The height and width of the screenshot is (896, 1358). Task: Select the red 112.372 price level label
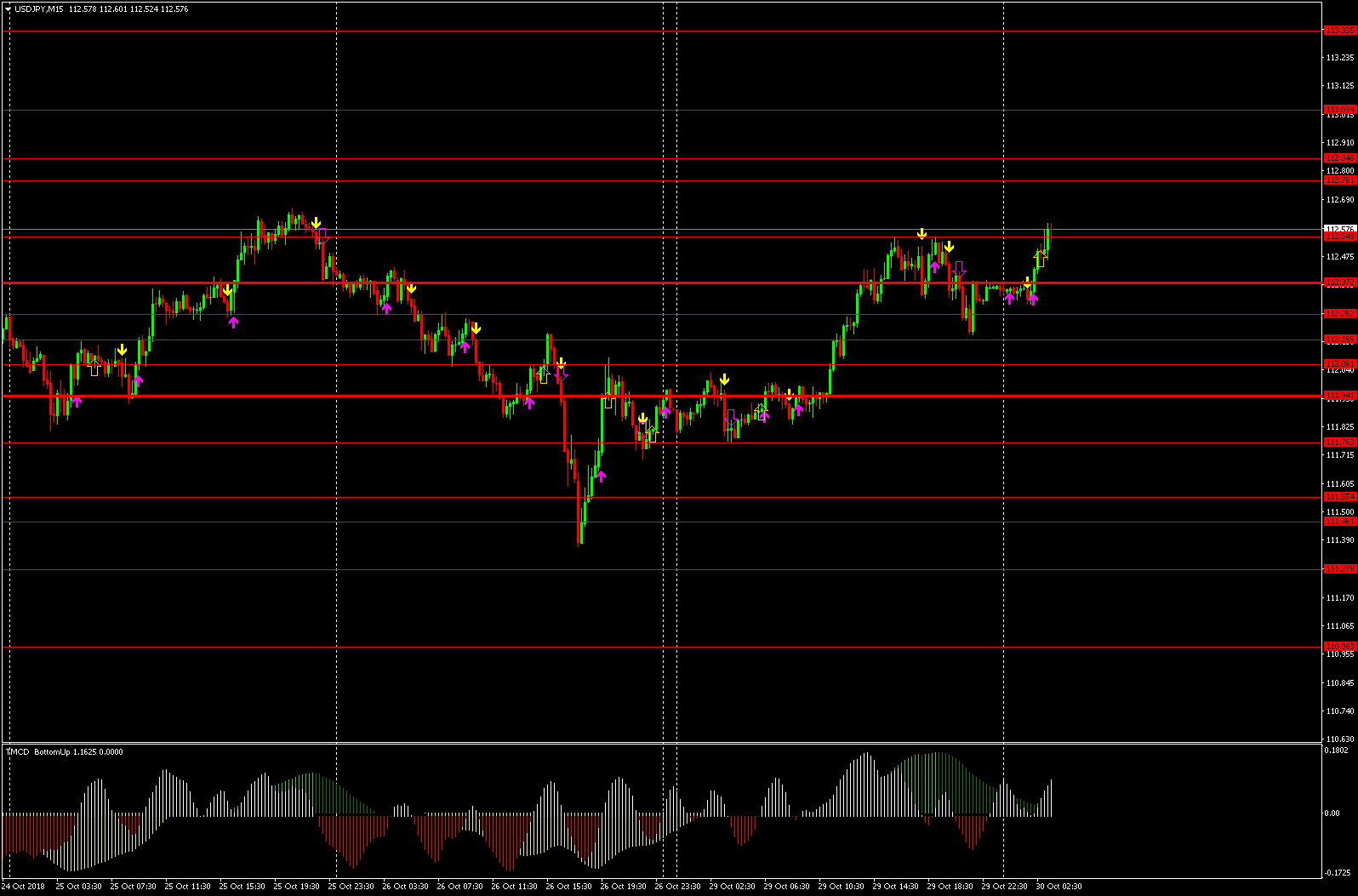[1339, 282]
